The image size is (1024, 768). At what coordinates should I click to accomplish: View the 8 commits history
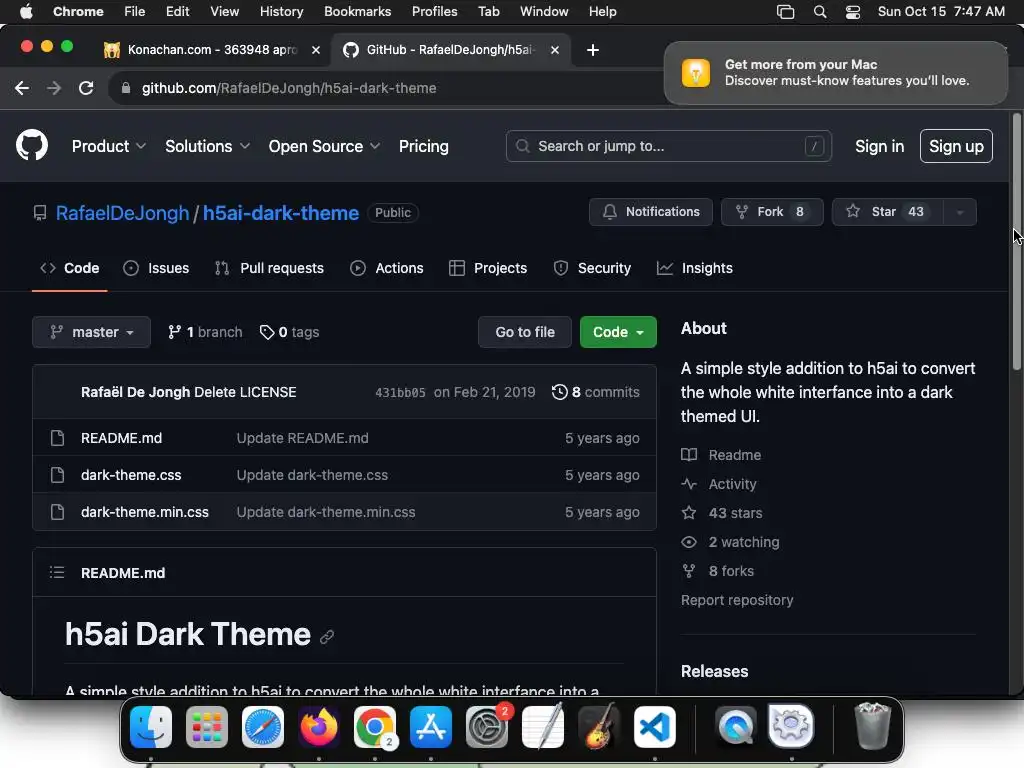(x=596, y=392)
